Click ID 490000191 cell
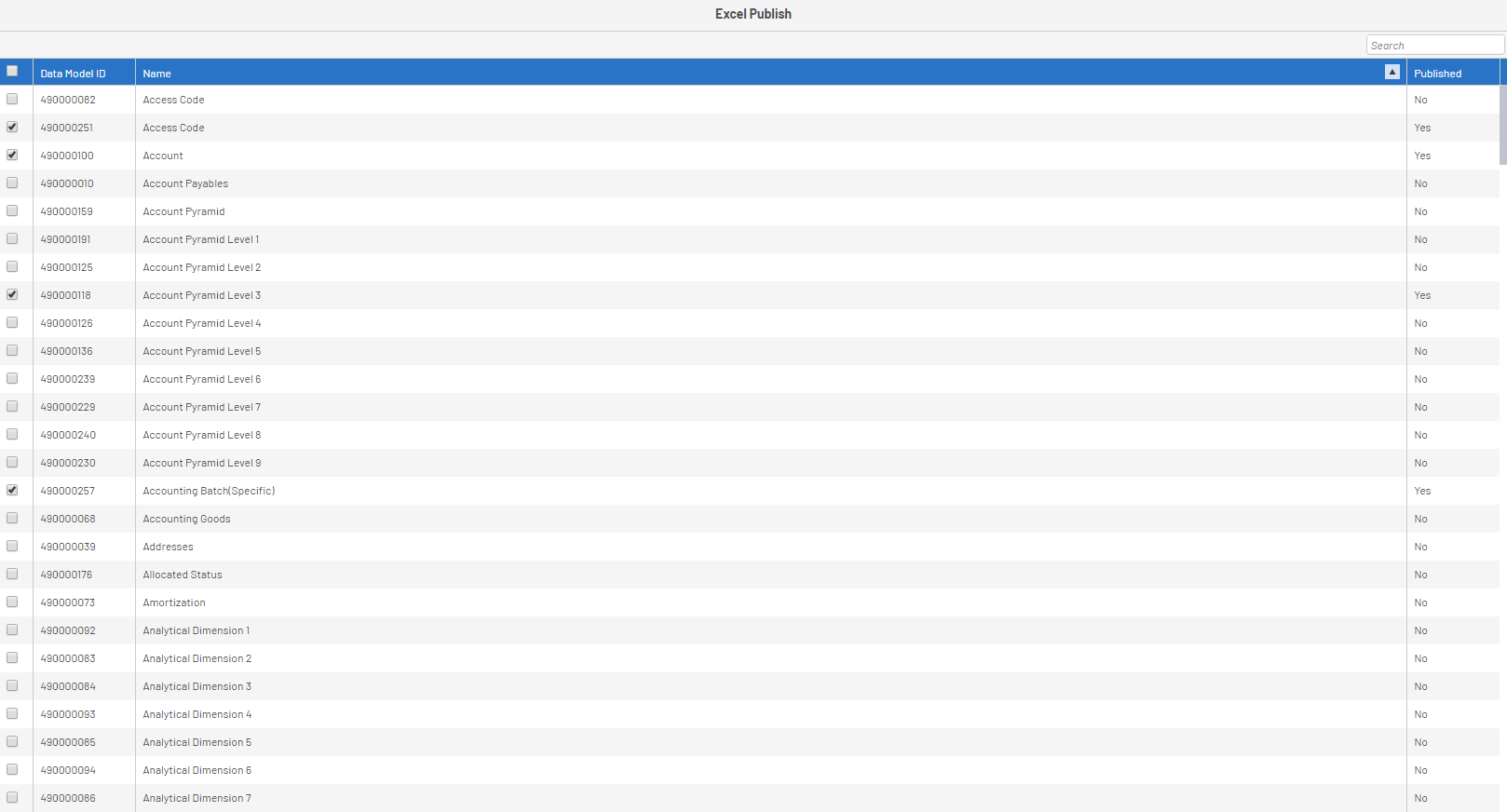The height and width of the screenshot is (812, 1507). [x=65, y=239]
